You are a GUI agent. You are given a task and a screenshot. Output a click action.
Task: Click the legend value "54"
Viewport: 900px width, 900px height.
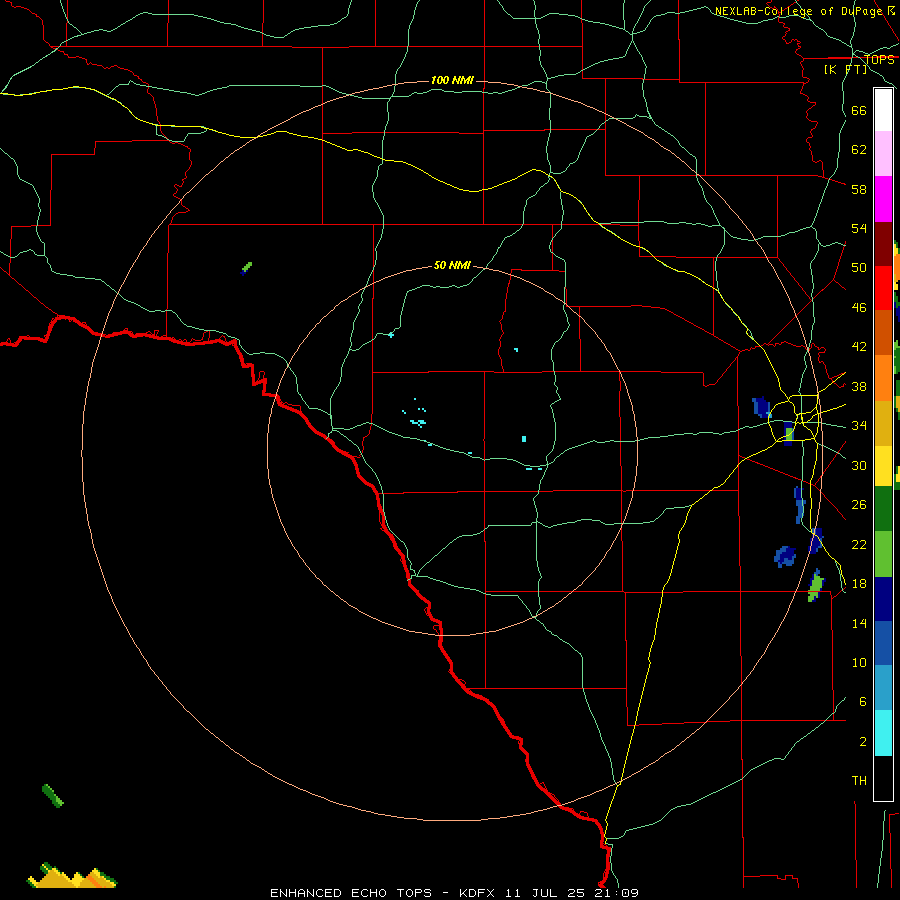pyautogui.click(x=859, y=228)
